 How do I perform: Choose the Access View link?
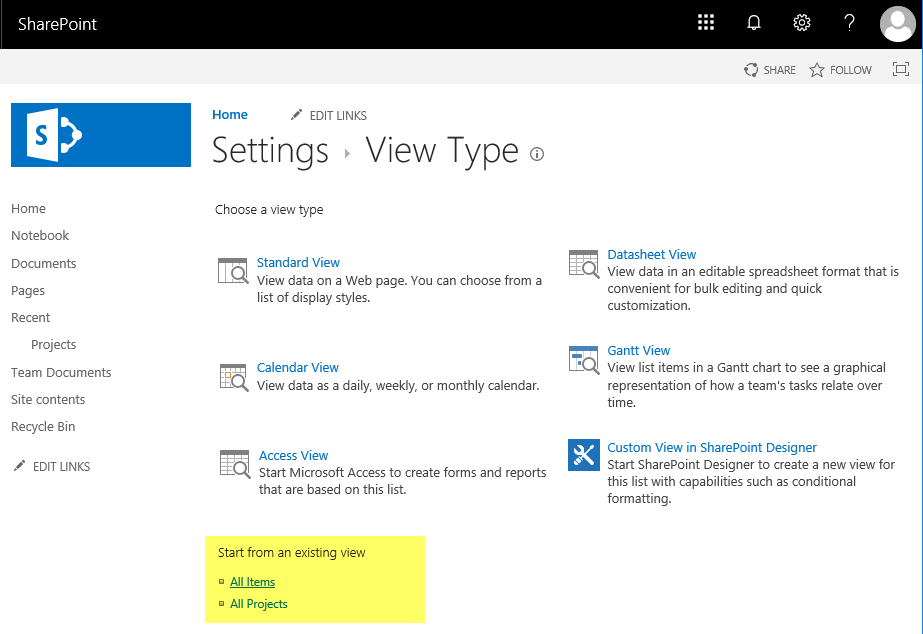coord(294,456)
